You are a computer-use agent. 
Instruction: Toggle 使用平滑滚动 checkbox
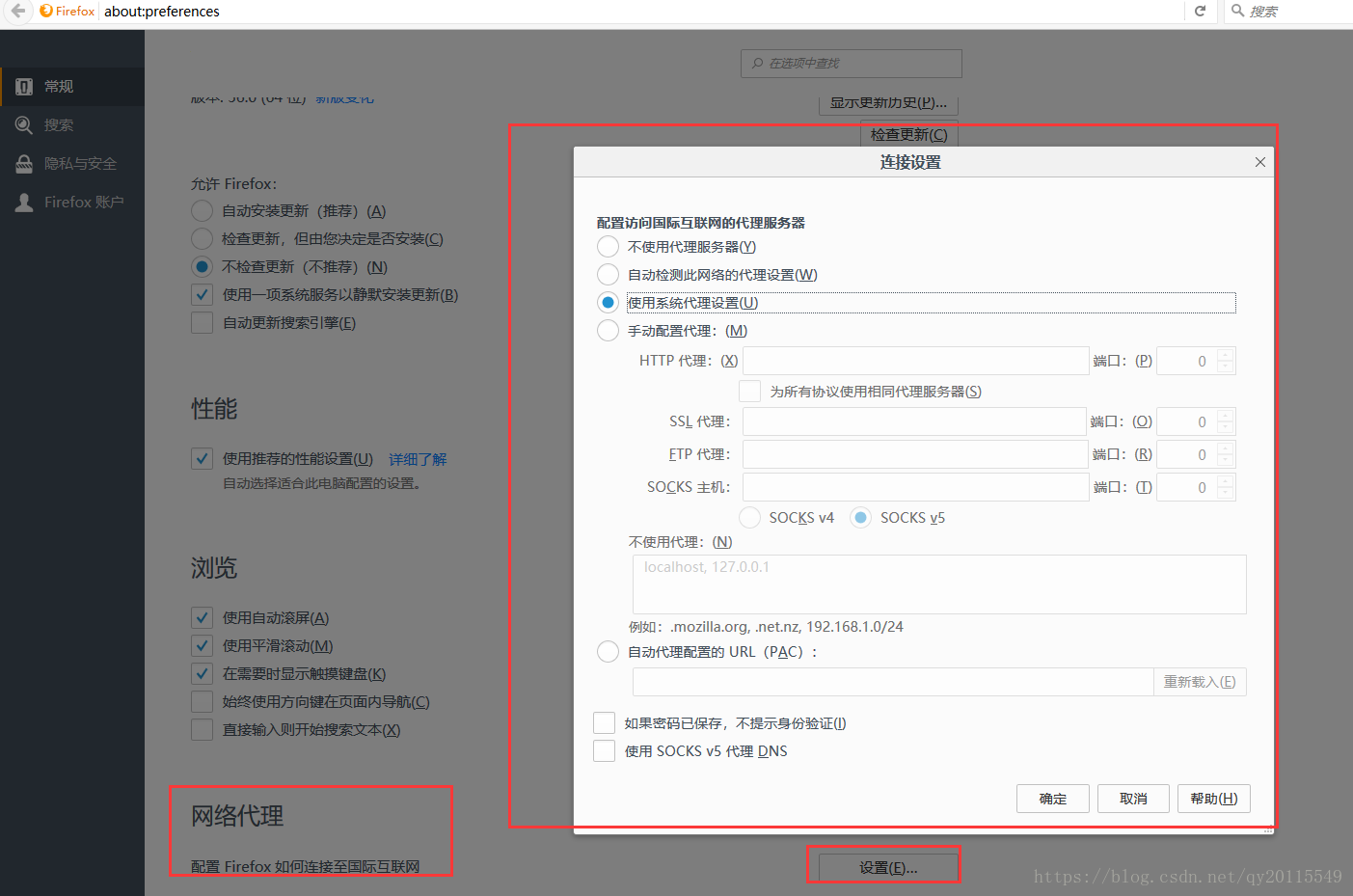pos(202,646)
